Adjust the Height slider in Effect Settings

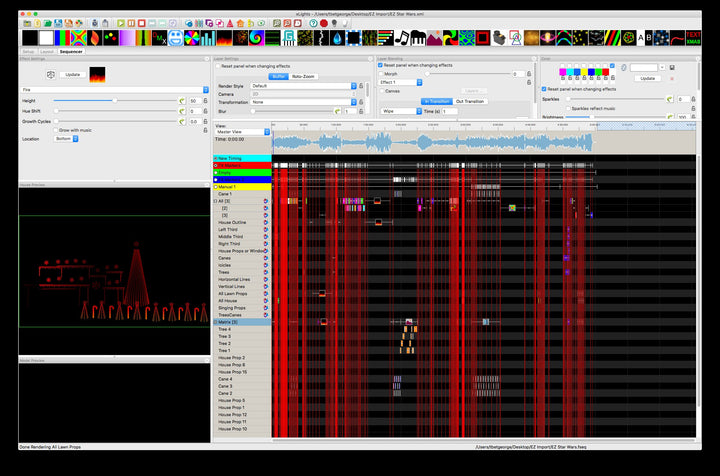pos(115,101)
